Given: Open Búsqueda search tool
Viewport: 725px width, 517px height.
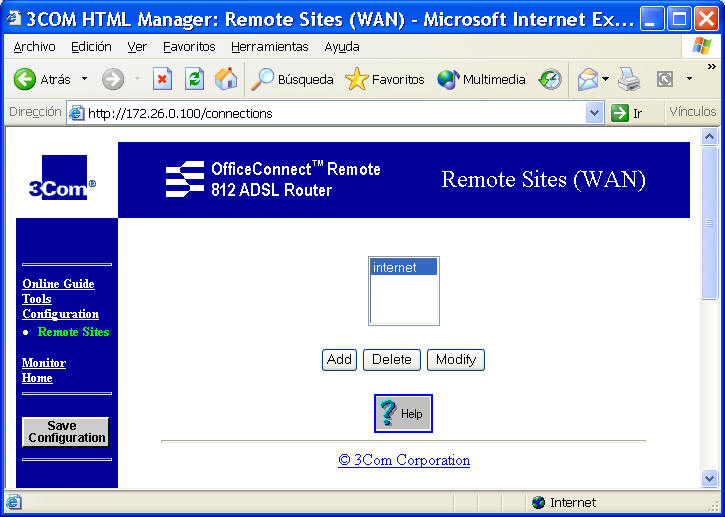Looking at the screenshot, I should [x=292, y=79].
